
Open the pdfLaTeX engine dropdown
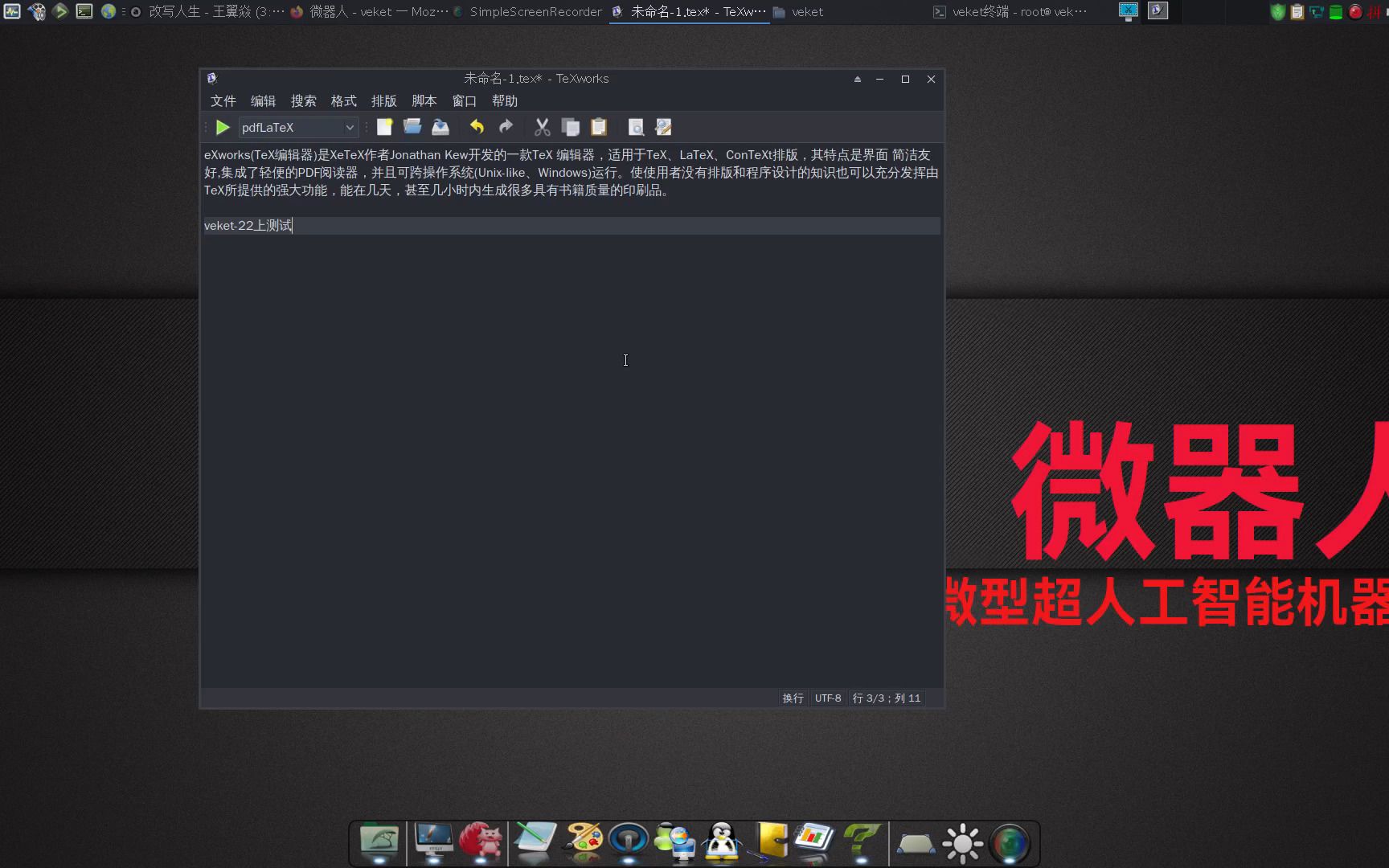click(x=298, y=127)
